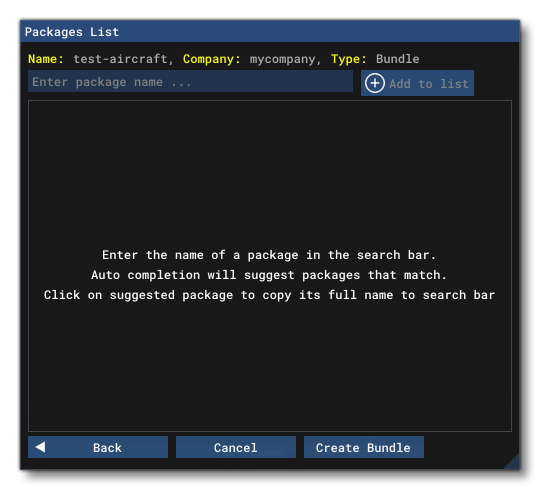Click the yellow Company label
This screenshot has height=490, width=540.
[211, 59]
